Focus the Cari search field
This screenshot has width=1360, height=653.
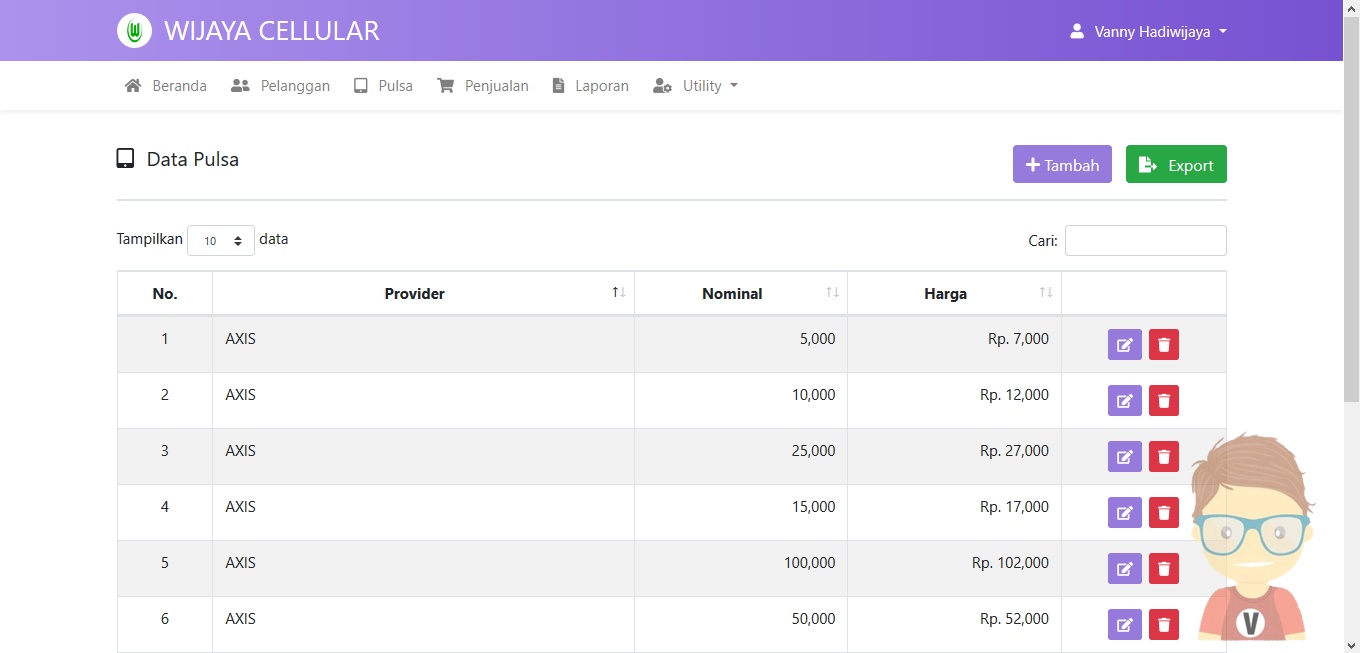click(1145, 241)
